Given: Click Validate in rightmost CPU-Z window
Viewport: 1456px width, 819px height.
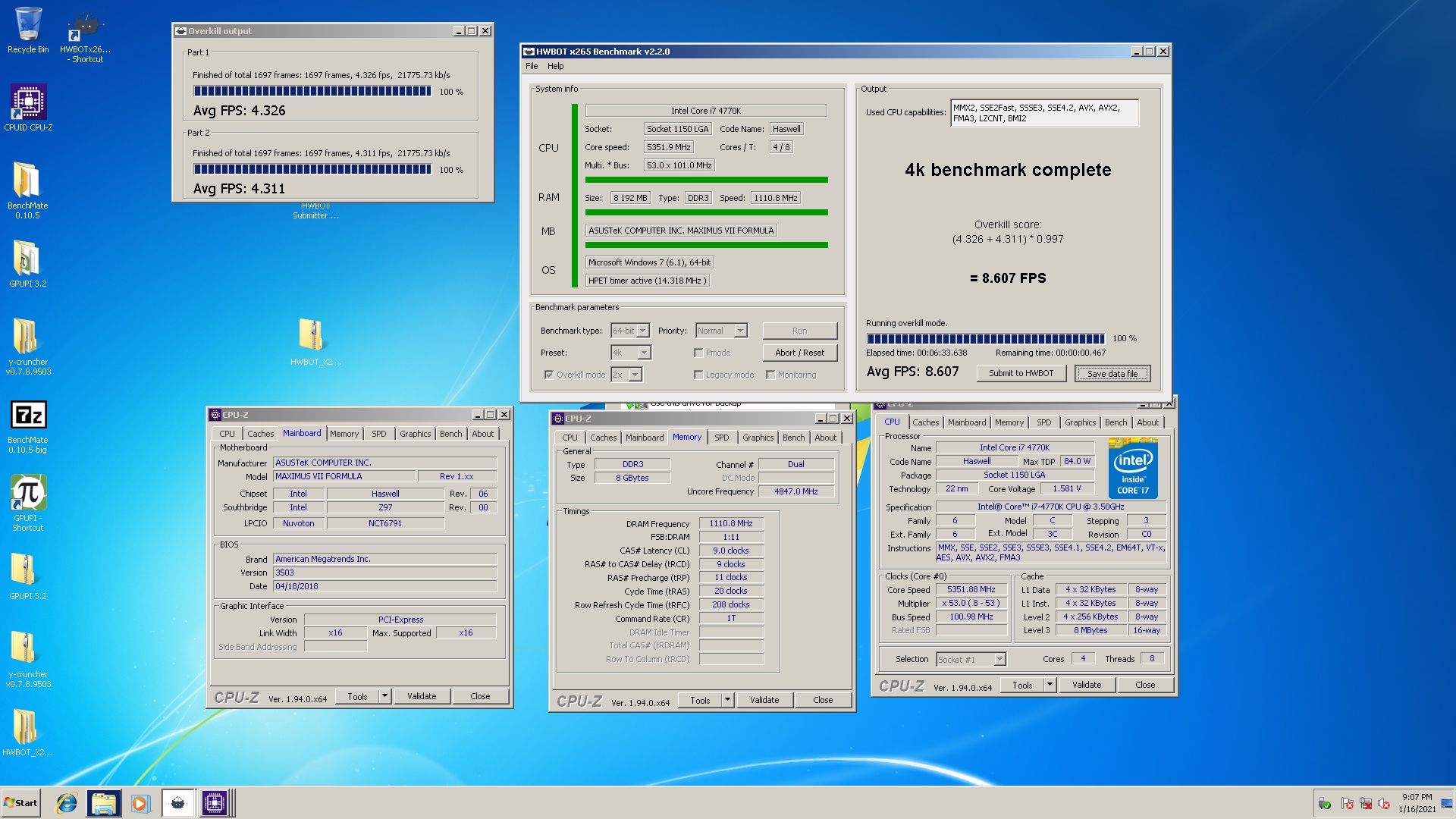Looking at the screenshot, I should [1087, 685].
